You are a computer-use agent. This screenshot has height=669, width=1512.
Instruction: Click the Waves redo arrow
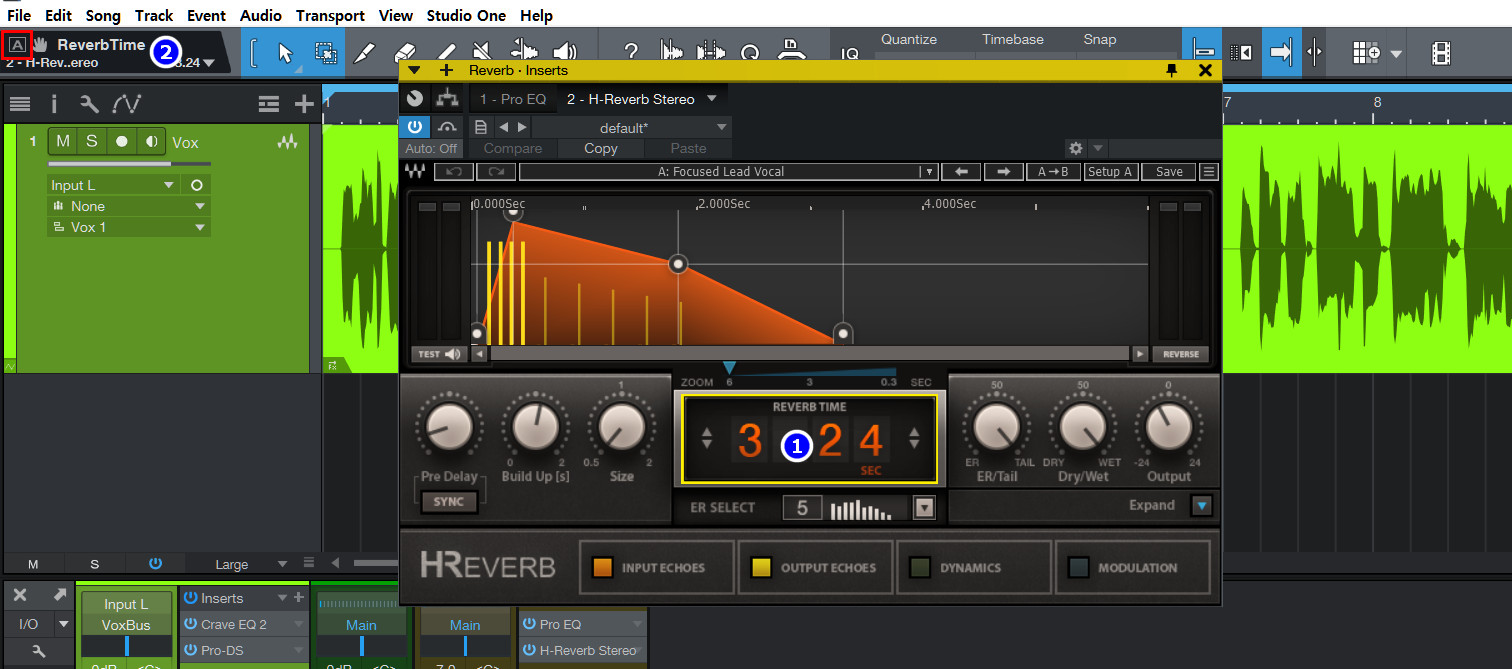pyautogui.click(x=496, y=172)
